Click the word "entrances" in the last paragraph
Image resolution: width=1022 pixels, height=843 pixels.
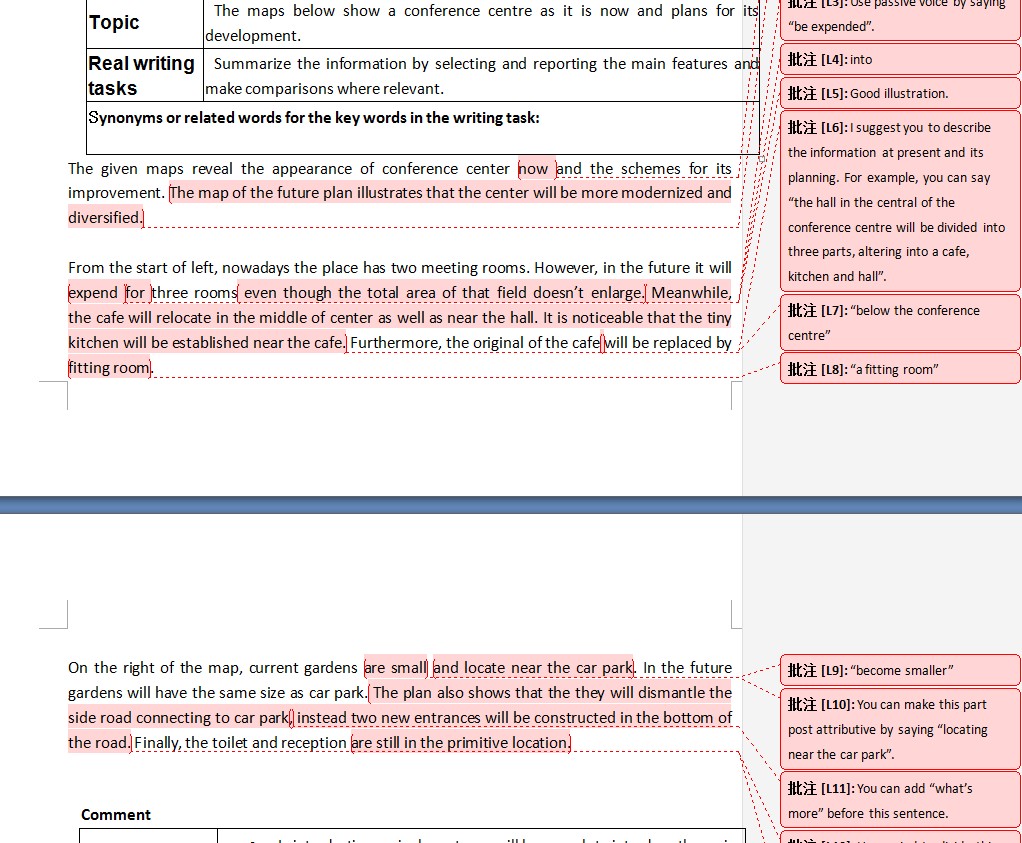449,718
